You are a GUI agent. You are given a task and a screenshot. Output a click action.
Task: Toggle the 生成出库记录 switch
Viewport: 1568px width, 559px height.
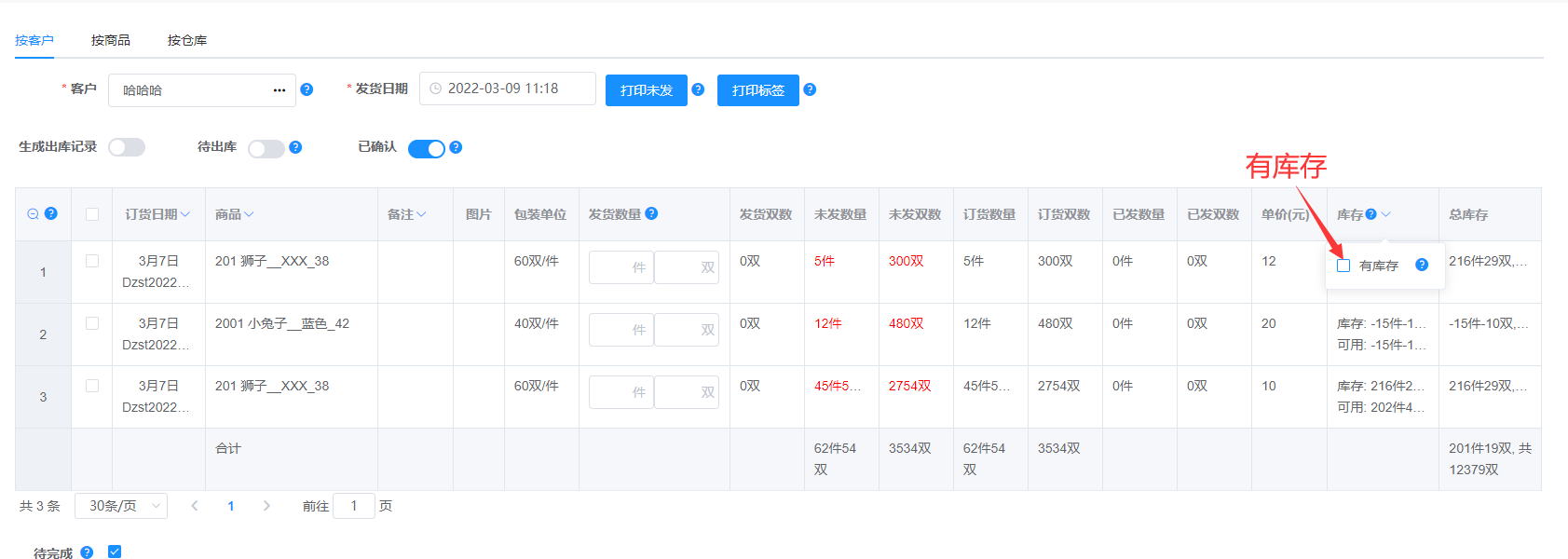click(x=127, y=147)
